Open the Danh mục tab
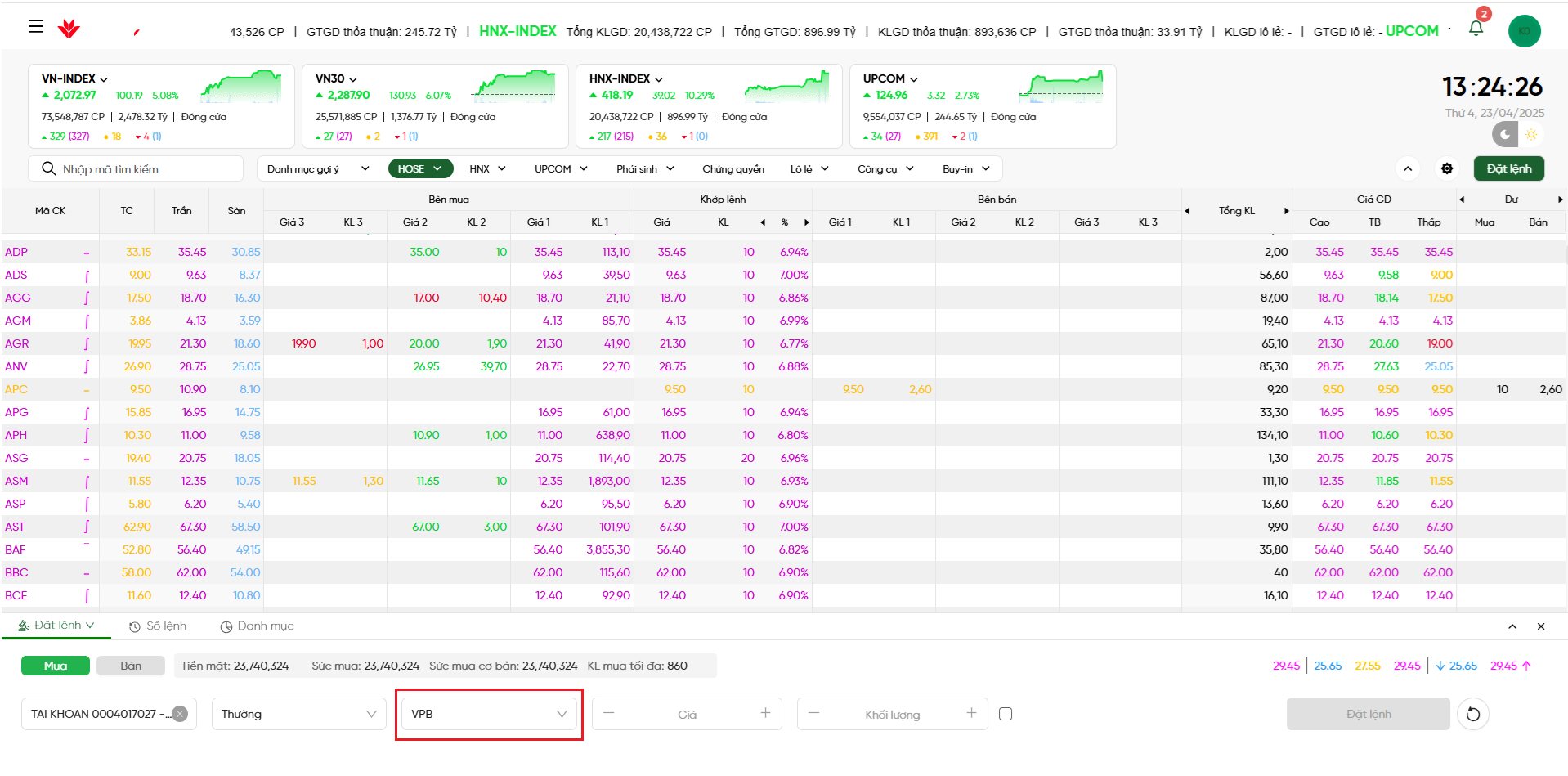This screenshot has height=776, width=1568. click(257, 626)
